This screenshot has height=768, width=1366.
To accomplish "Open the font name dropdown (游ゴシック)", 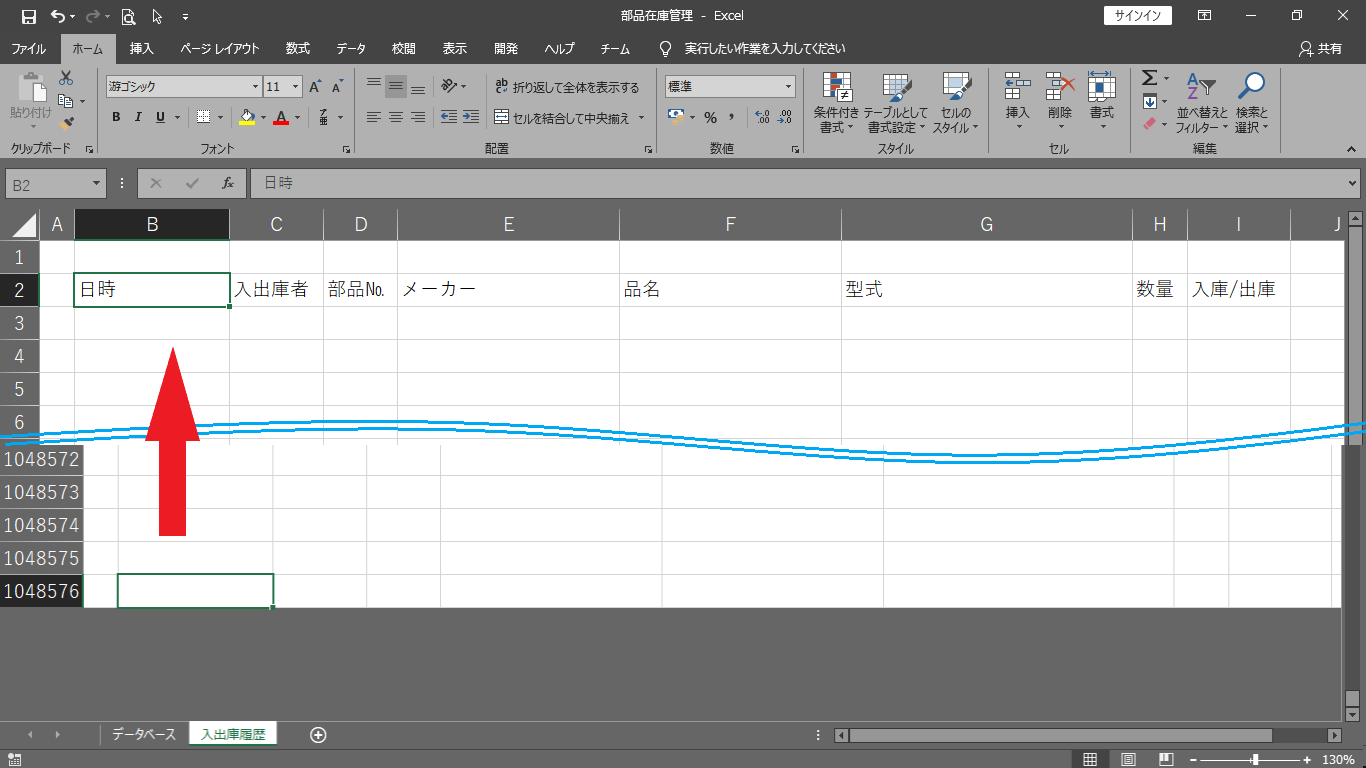I will (255, 87).
